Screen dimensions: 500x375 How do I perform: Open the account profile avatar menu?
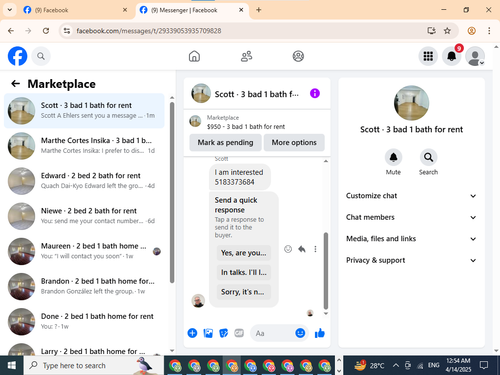[x=475, y=56]
